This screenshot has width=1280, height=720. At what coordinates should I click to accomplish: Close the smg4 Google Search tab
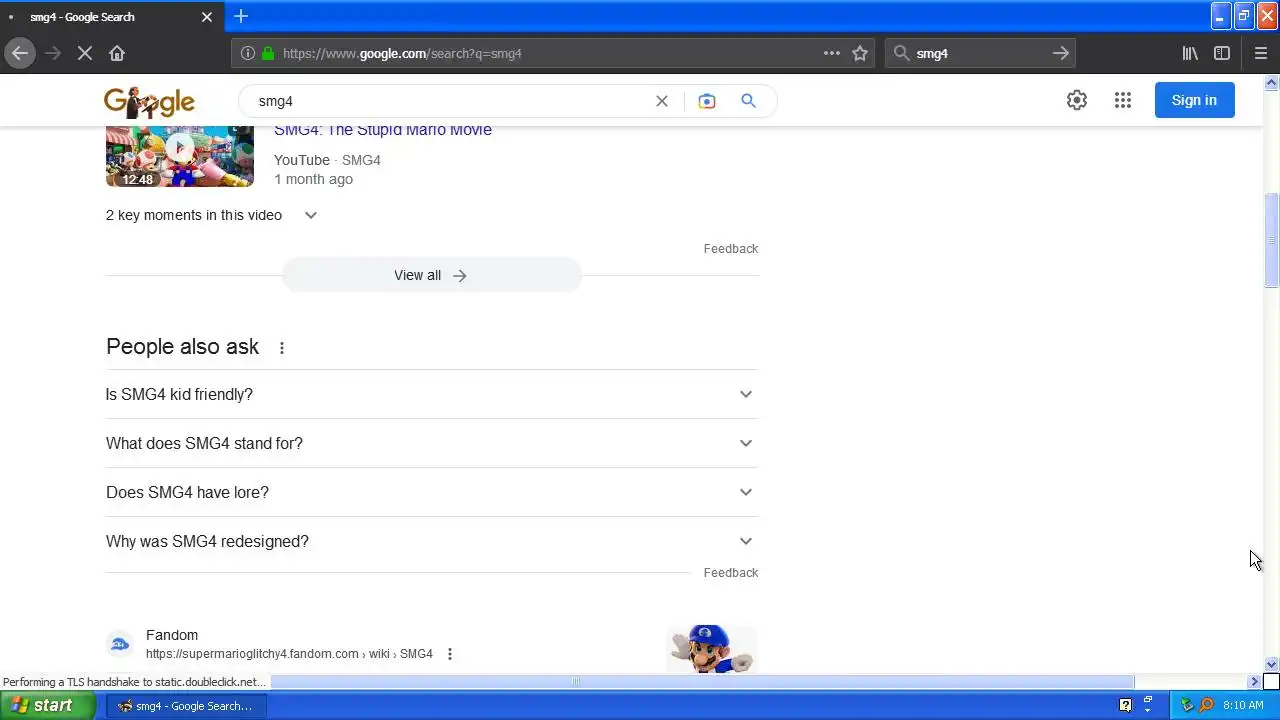tap(207, 17)
